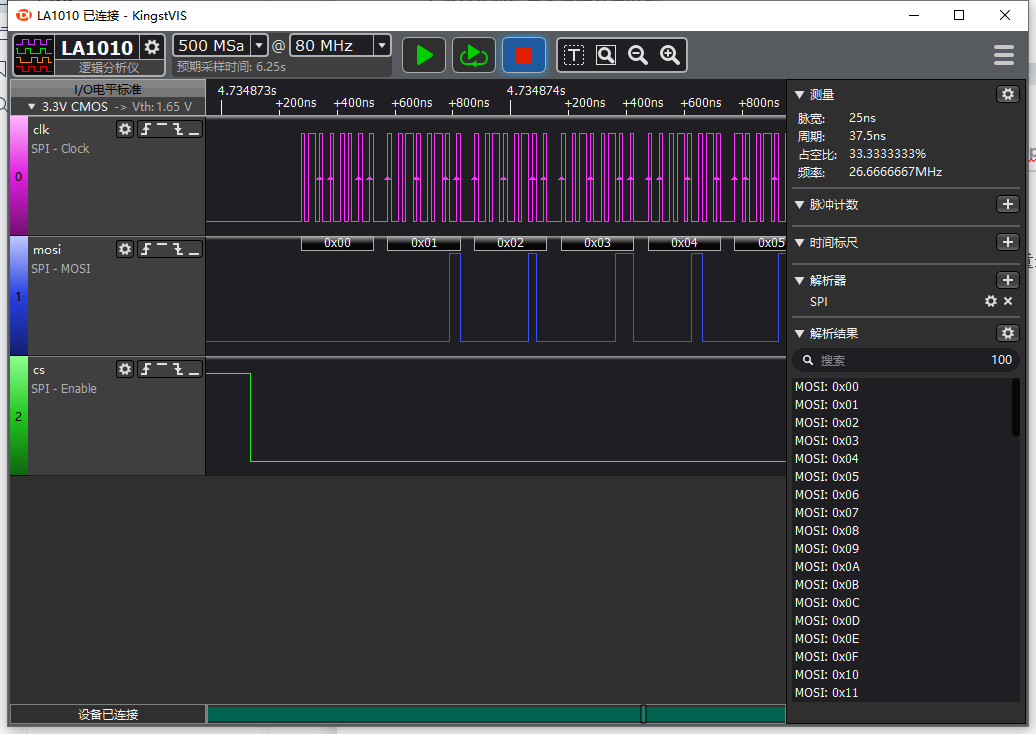Set rising edge trigger on mosi channel

[145, 248]
